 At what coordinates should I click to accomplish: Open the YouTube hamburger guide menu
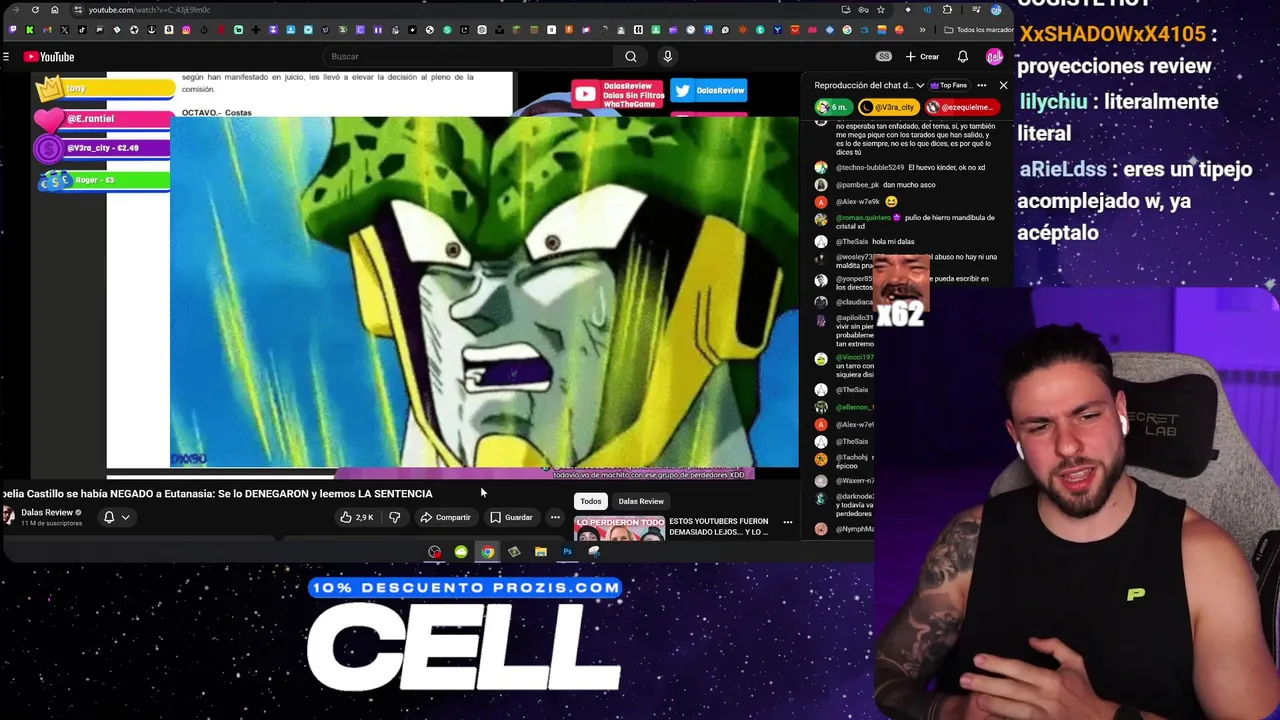6,57
